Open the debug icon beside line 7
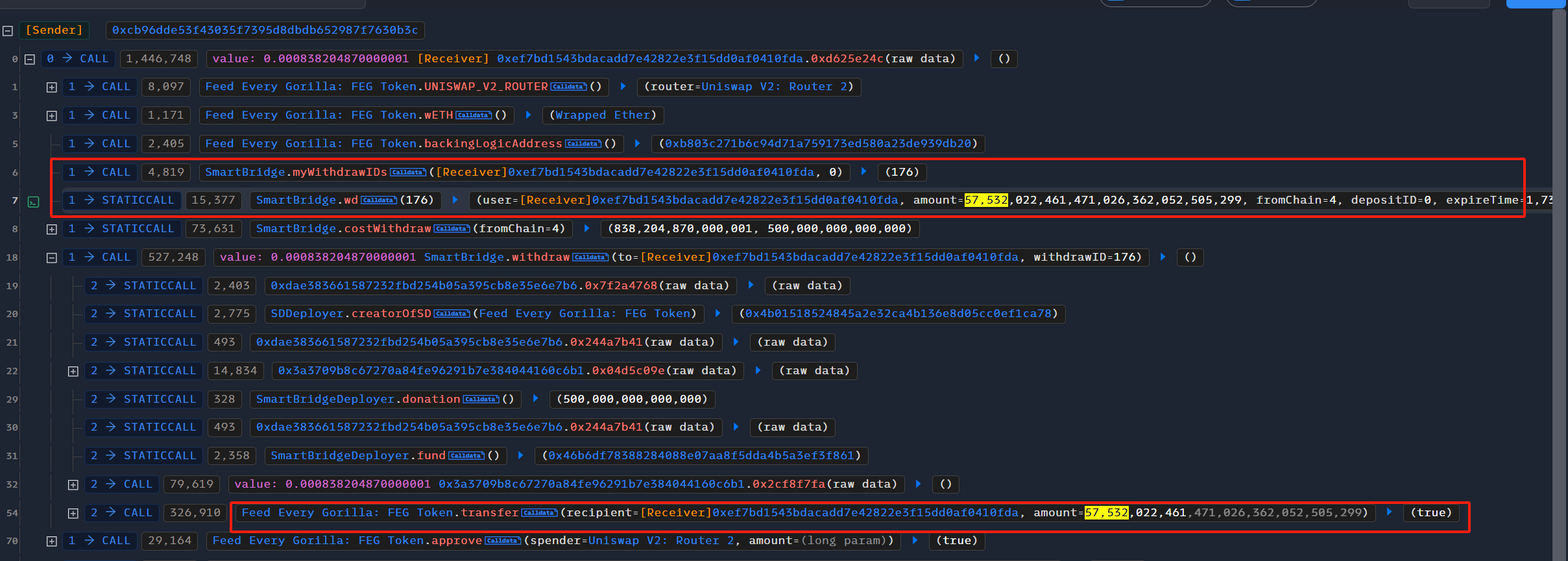Screen dimensions: 1568x561 tap(33, 202)
